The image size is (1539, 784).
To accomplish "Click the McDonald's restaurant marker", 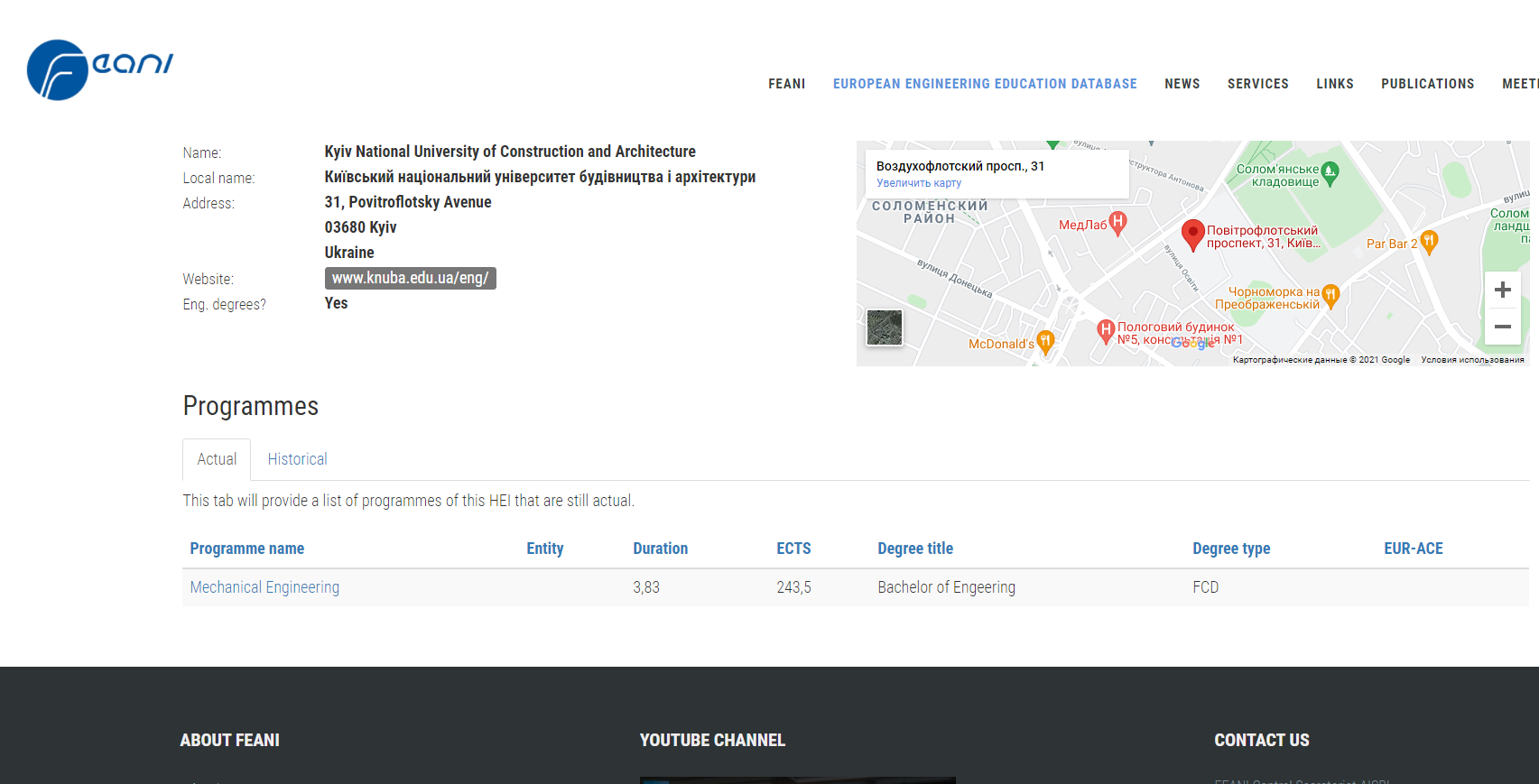I will pos(1045,342).
